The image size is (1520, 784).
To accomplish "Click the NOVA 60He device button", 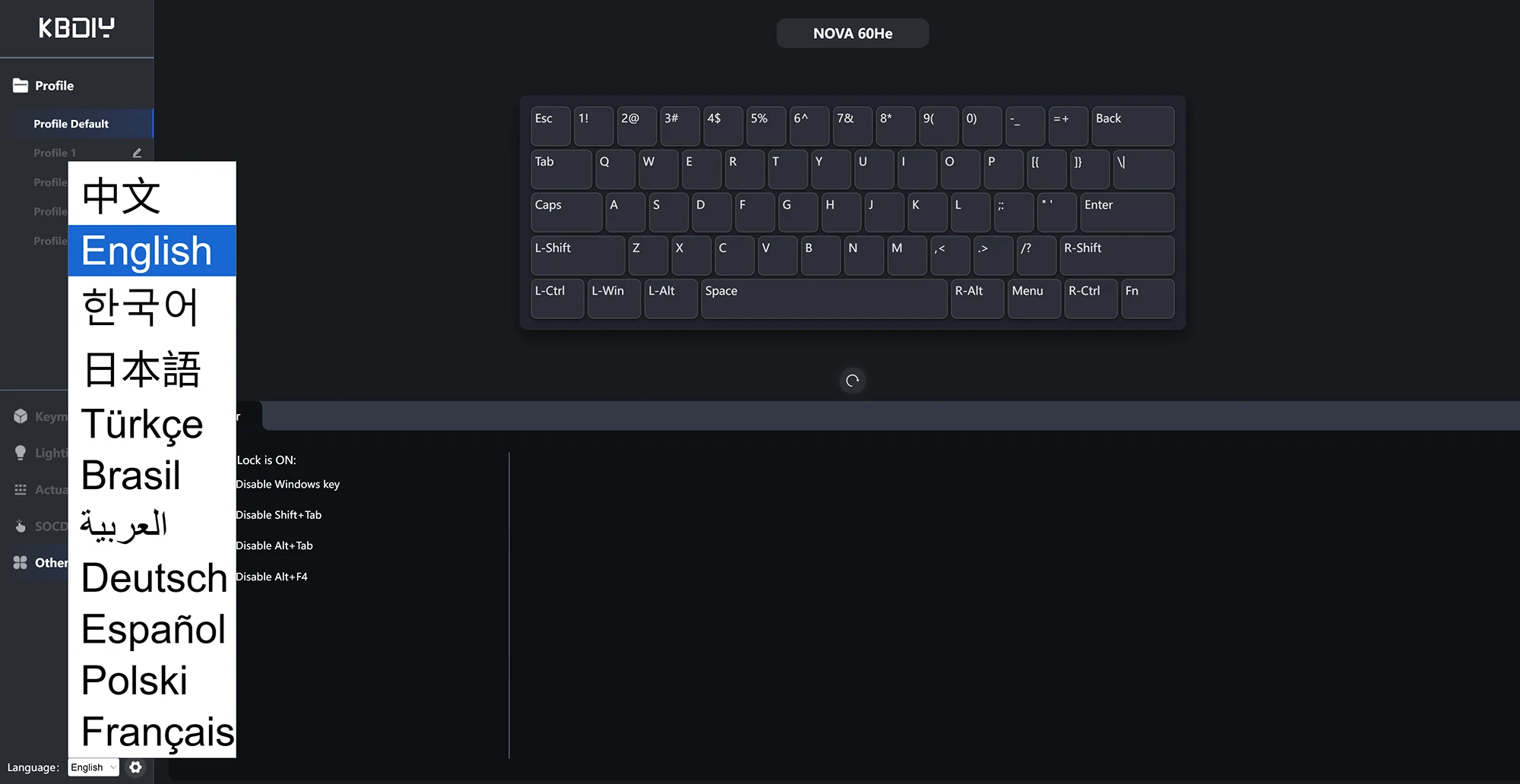I will pyautogui.click(x=853, y=33).
